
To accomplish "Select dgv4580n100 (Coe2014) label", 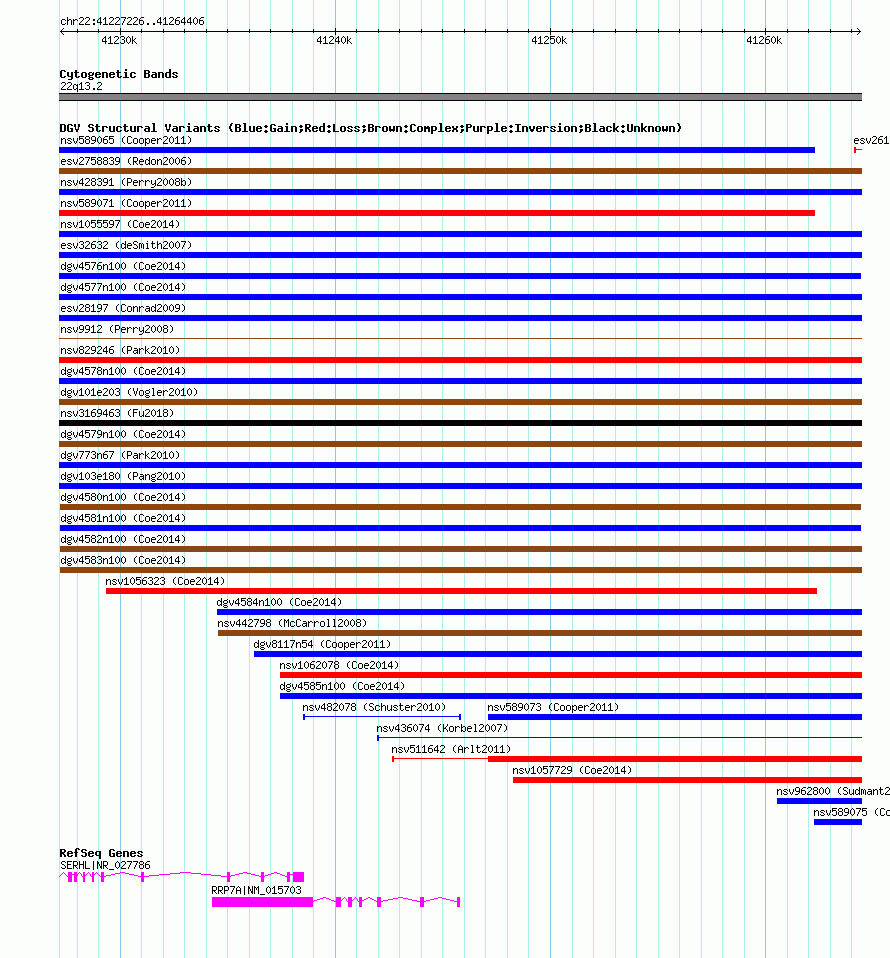I will coord(123,497).
